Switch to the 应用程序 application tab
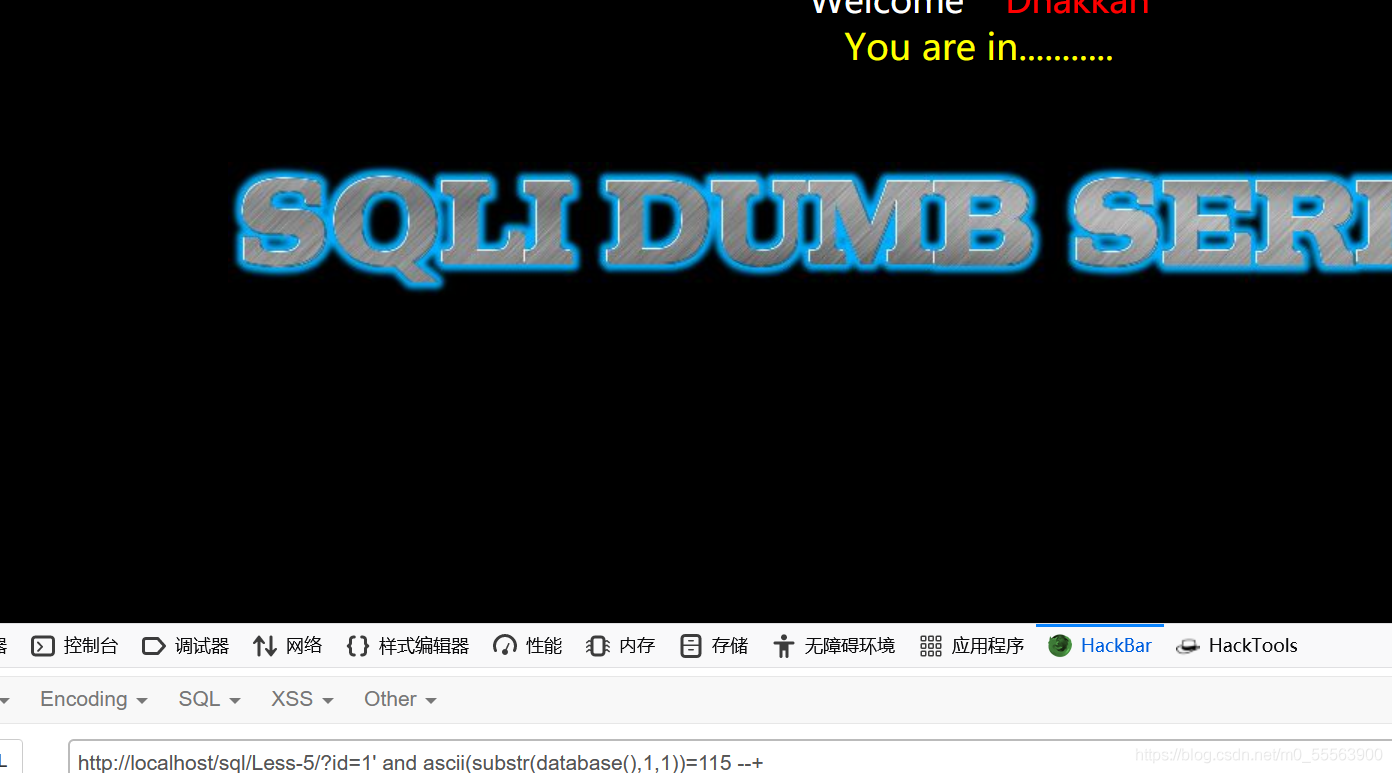Image resolution: width=1392 pixels, height=773 pixels. coord(972,646)
